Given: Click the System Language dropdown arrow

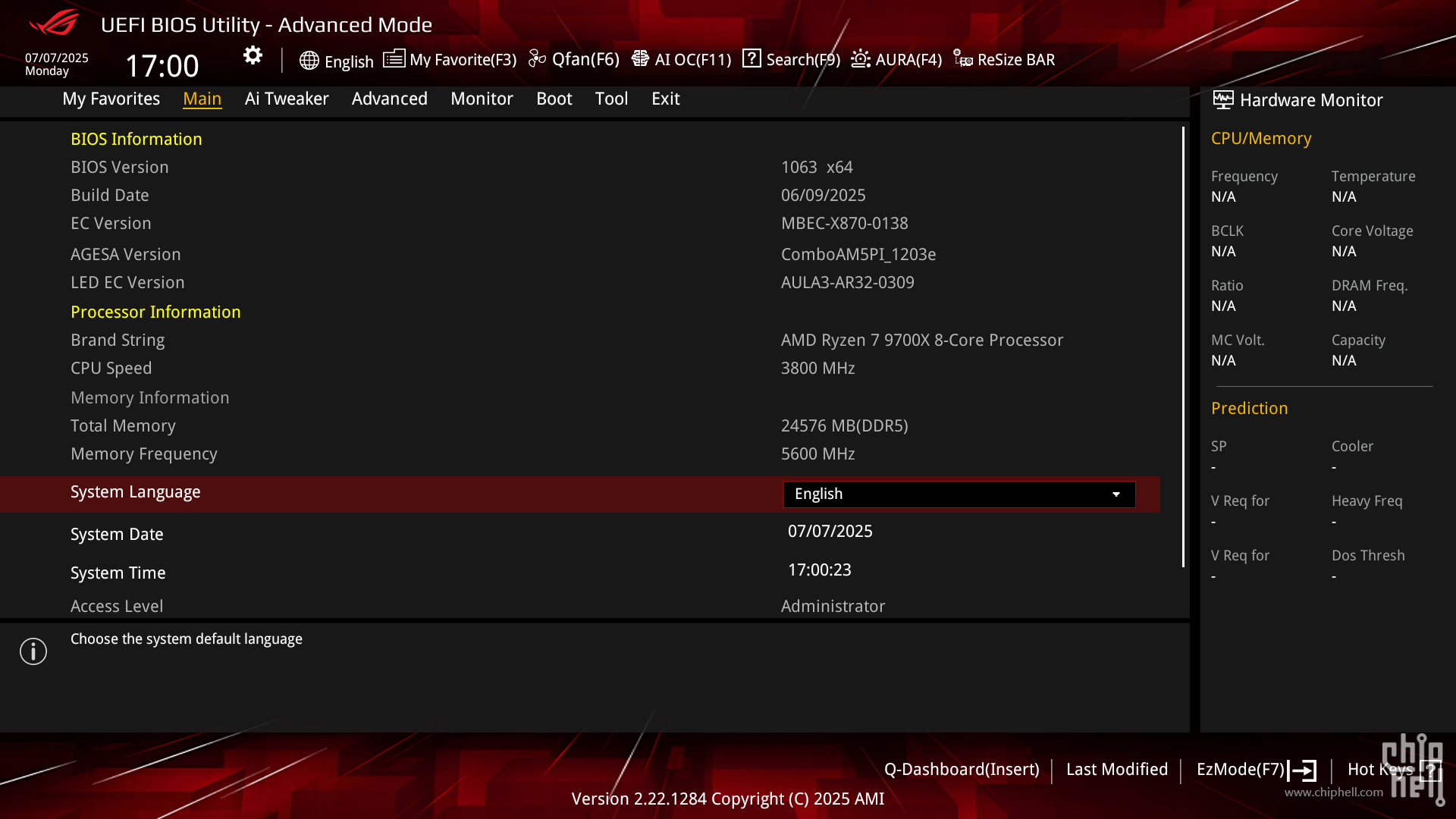Looking at the screenshot, I should pyautogui.click(x=1116, y=494).
